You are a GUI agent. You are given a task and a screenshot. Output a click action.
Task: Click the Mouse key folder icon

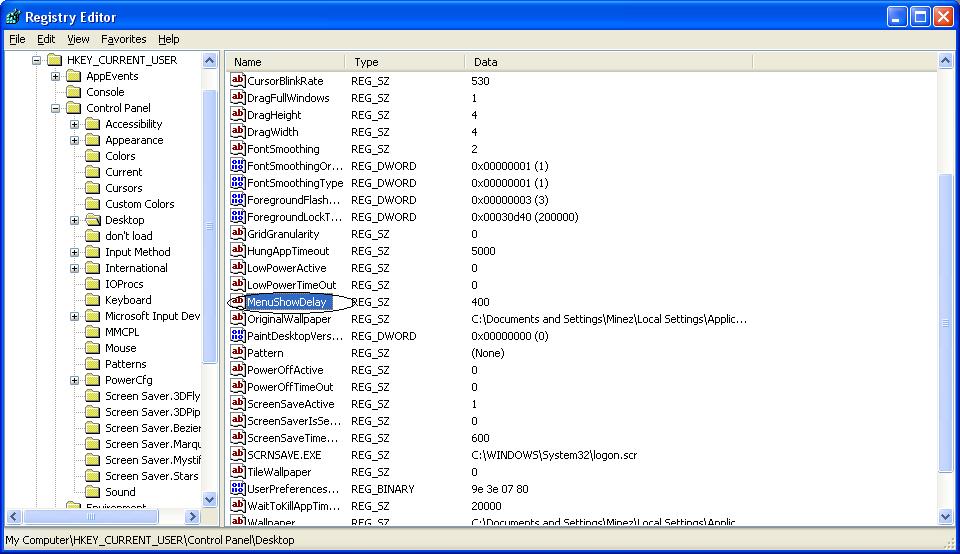92,348
